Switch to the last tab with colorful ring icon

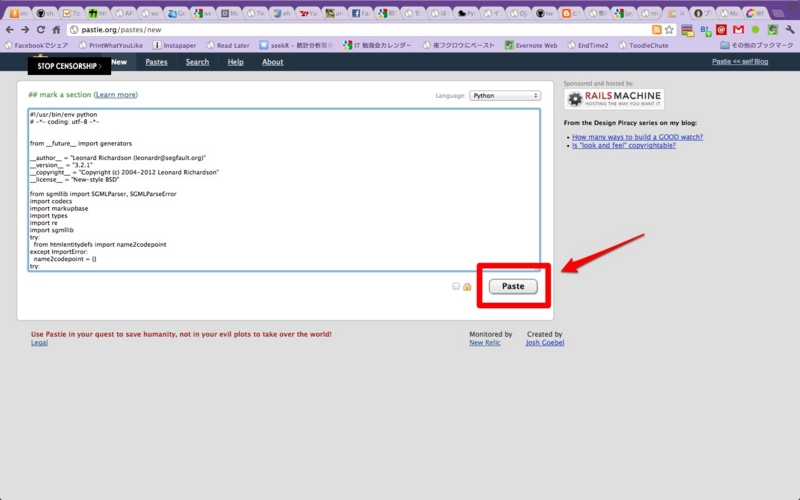click(x=755, y=13)
